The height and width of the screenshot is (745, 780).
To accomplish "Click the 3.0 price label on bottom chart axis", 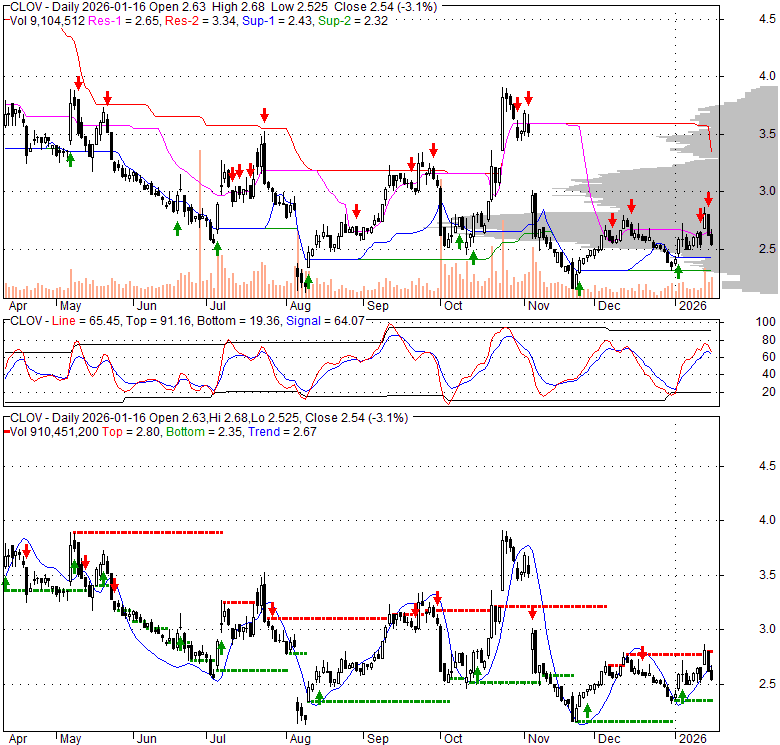I will (x=767, y=630).
